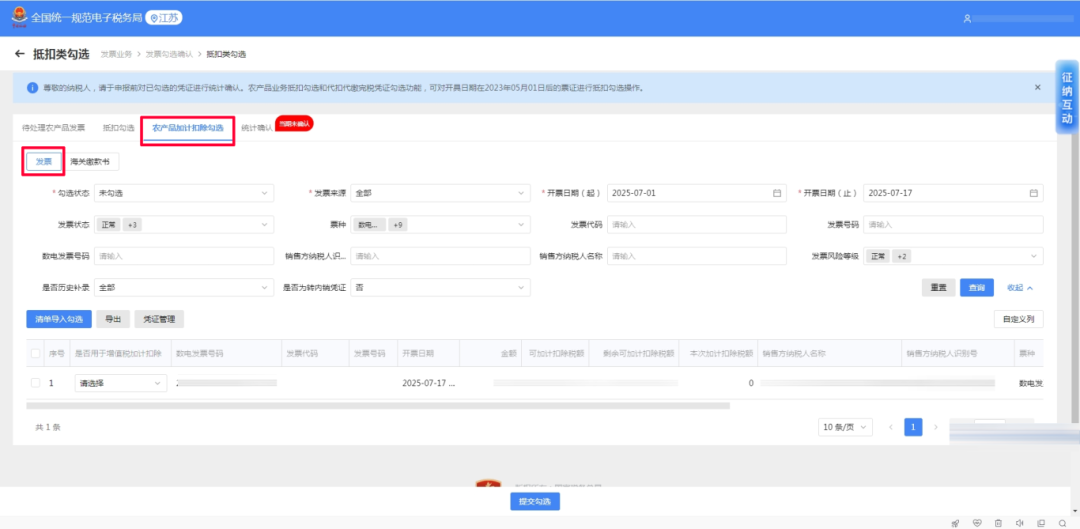Expand the 发票风险等级 dropdown

click(953, 256)
